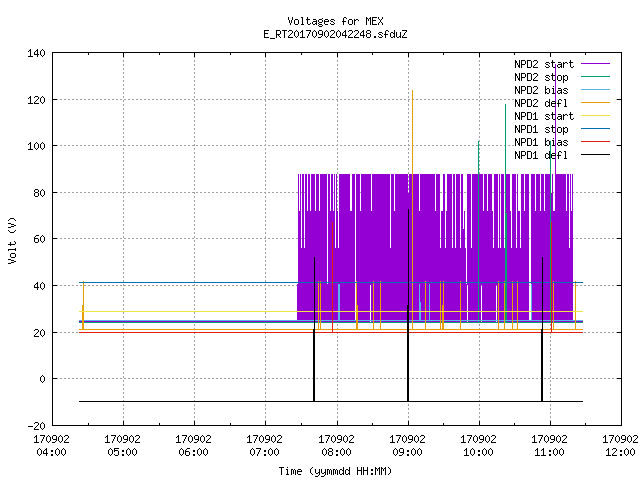
Task: Click the chart title "Voltages for MEX"
Action: pos(335,21)
